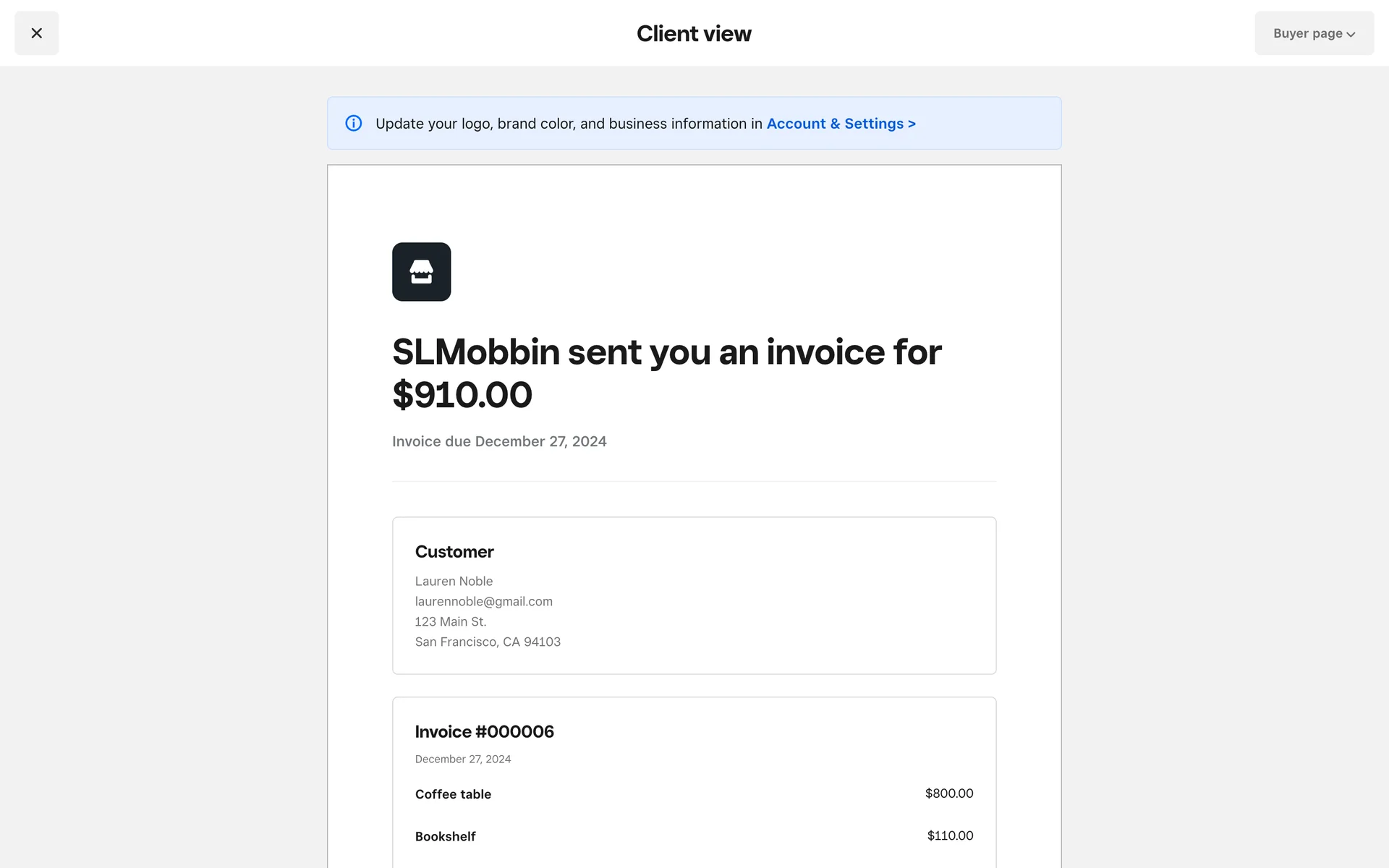Screen dimensions: 1389x868
Task: Close the Client view with the X button
Action: click(37, 33)
